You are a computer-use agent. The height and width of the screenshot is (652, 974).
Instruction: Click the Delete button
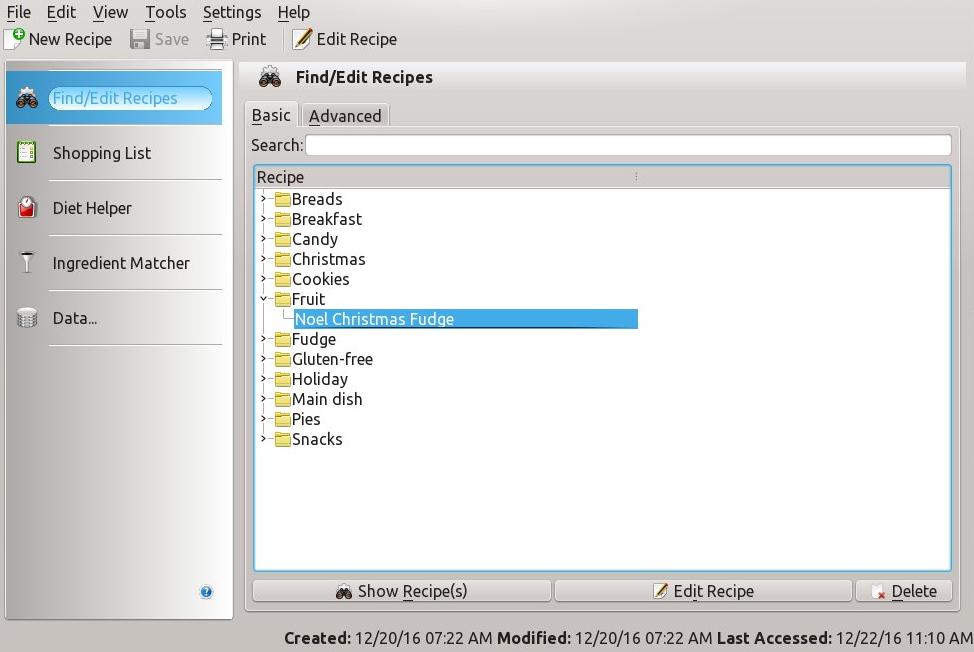point(904,591)
